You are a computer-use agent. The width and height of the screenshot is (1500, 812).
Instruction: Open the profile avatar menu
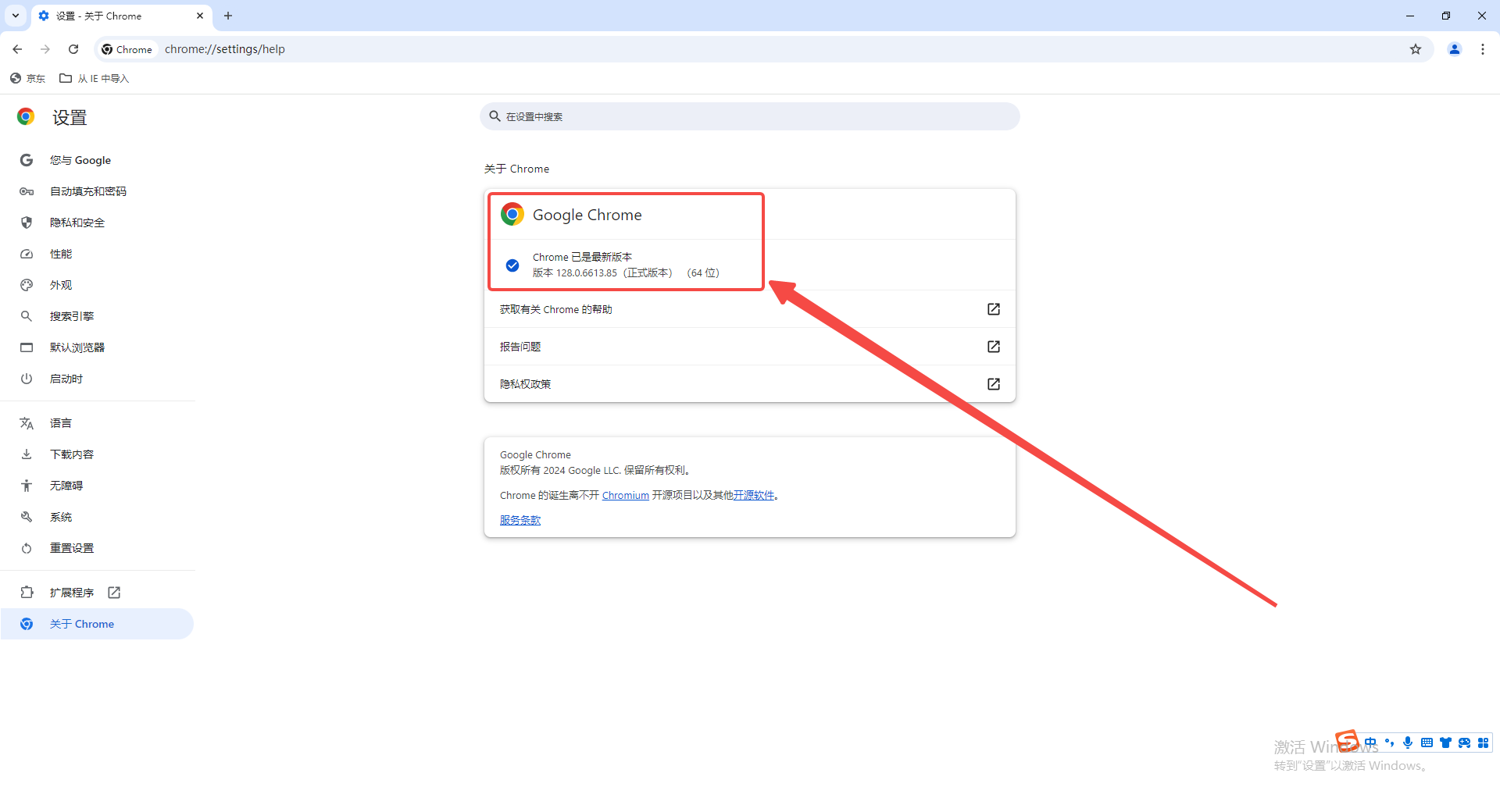1455,49
